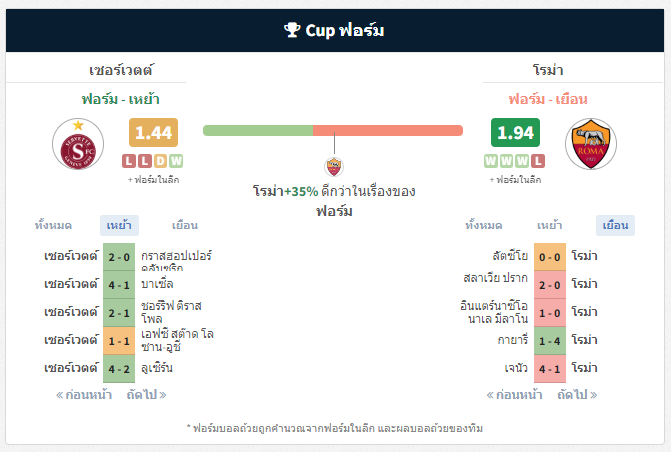Click small Roma badge under comparison bar
Viewport: 671px width, 452px height.
click(334, 167)
